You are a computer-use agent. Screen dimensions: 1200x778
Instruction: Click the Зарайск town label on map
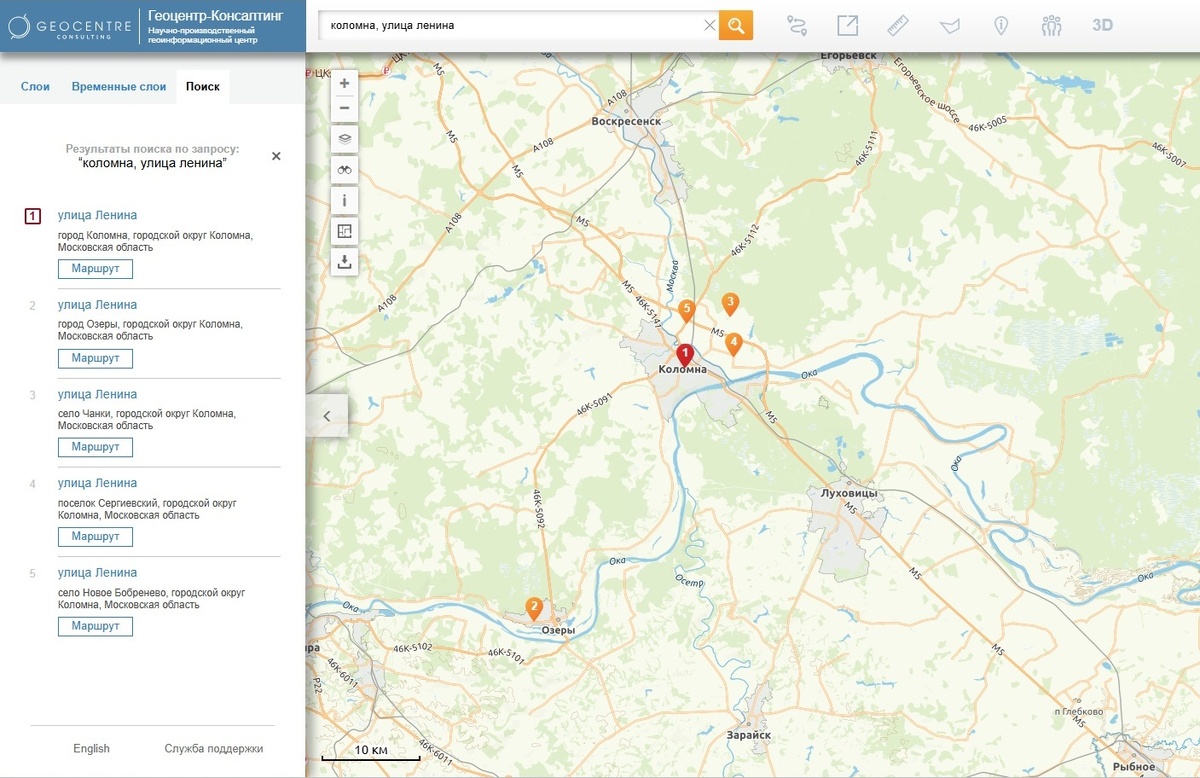(x=750, y=735)
